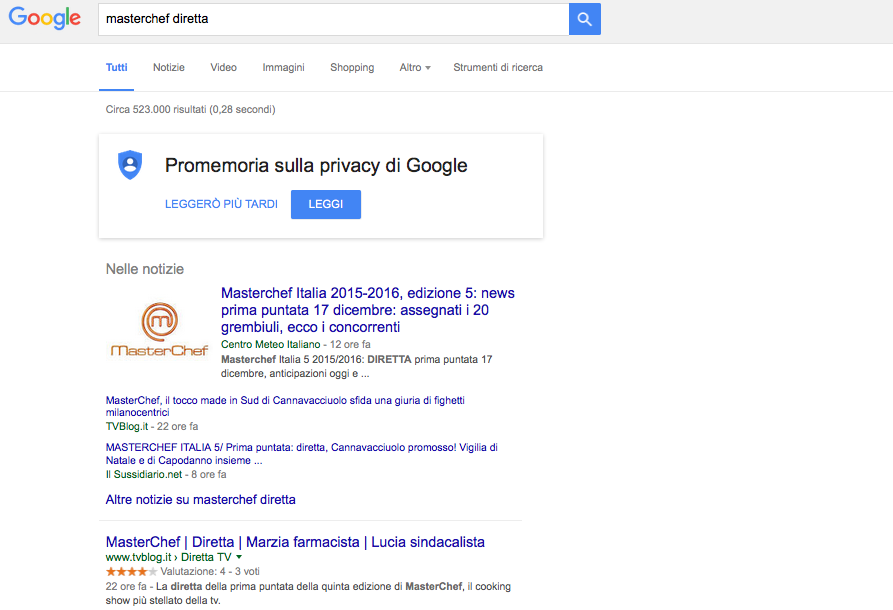The width and height of the screenshot is (893, 610).
Task: Choose Leggerò più tardi
Action: point(222,204)
